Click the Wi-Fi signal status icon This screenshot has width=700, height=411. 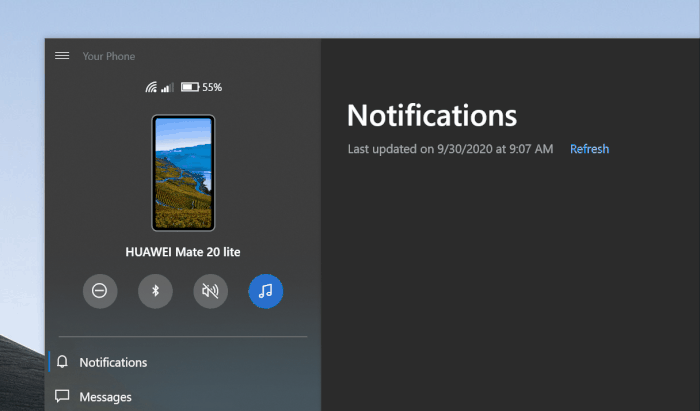(x=151, y=87)
